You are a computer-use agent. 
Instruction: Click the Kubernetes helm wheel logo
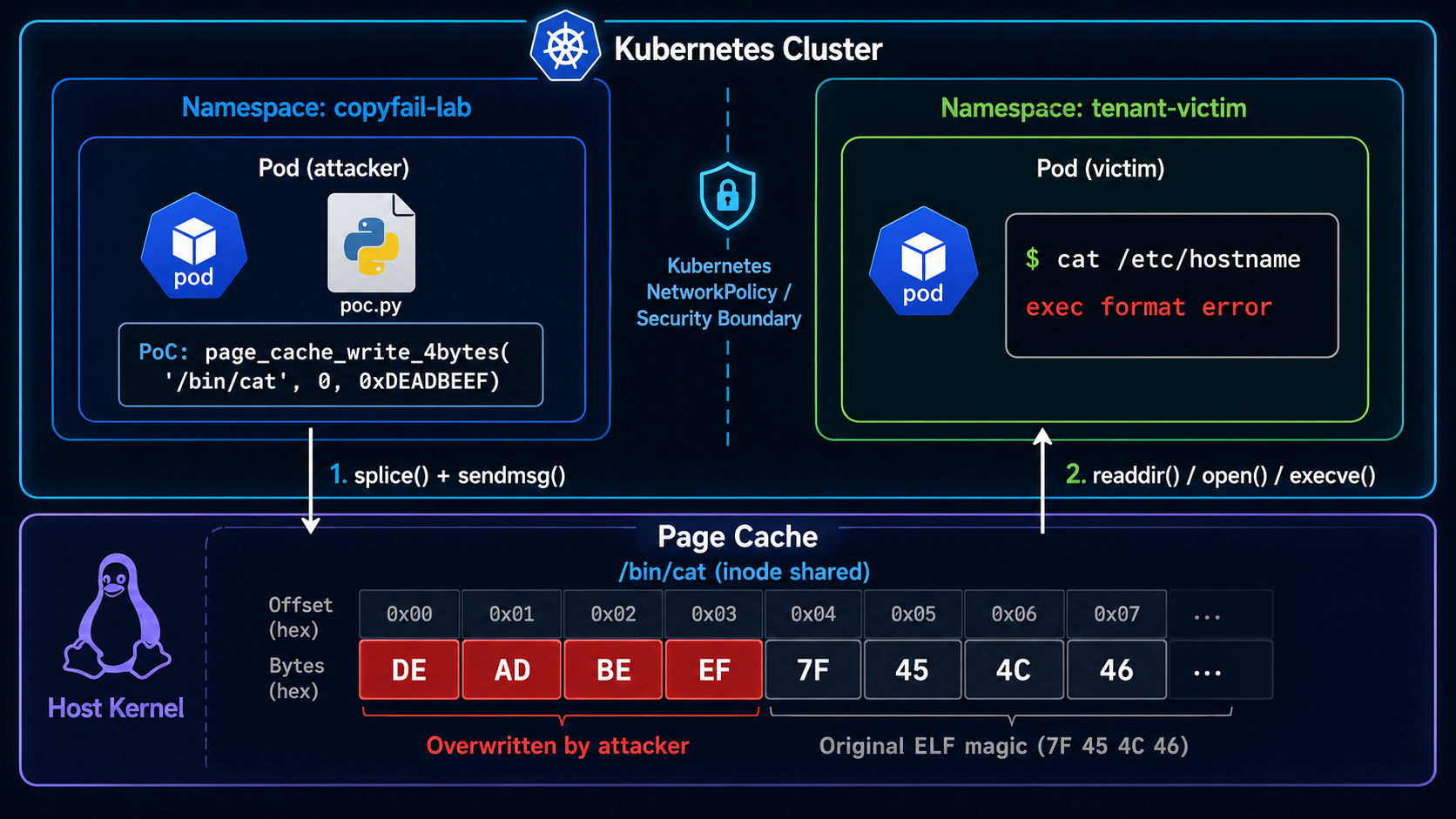565,46
